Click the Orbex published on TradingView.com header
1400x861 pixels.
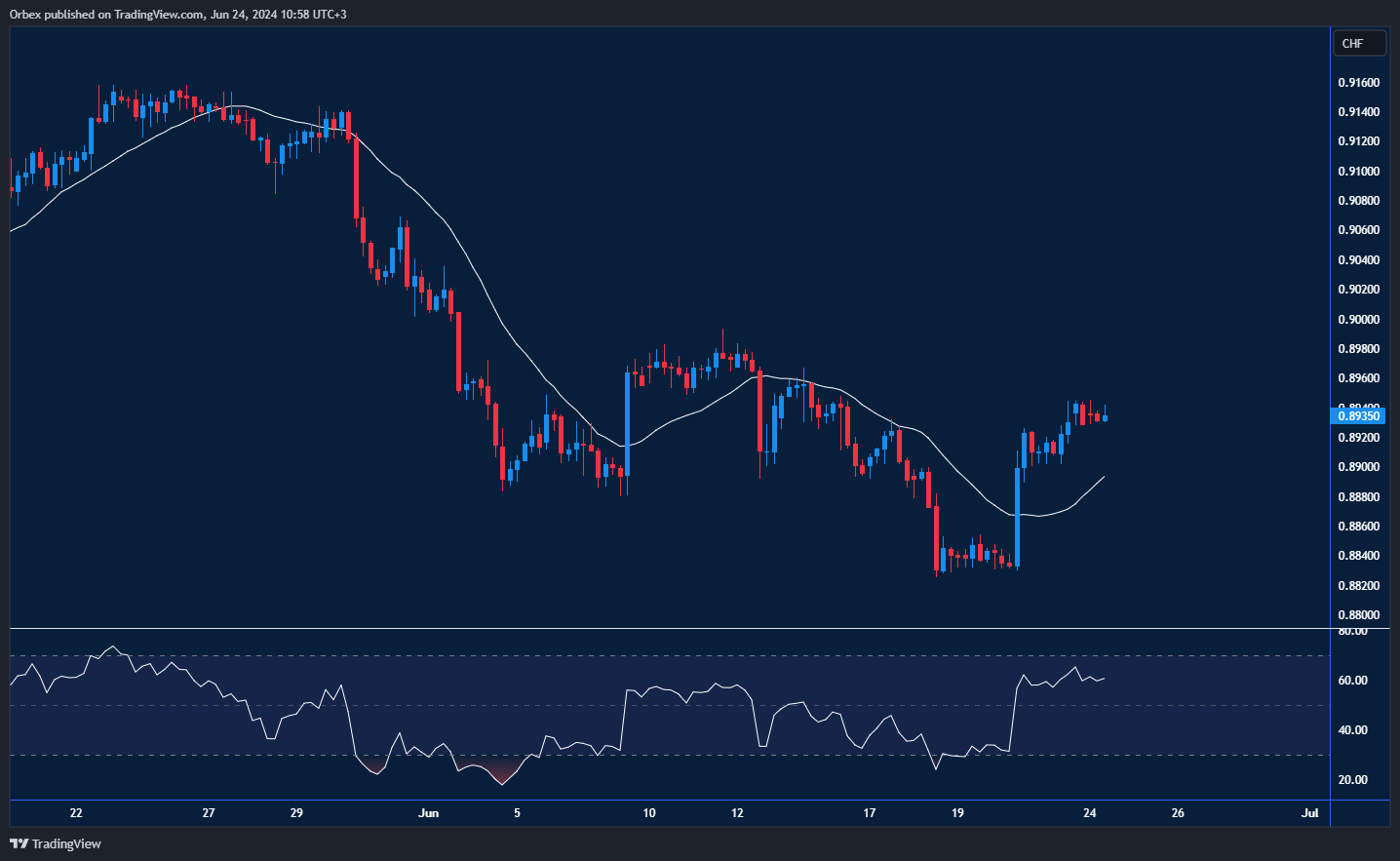pyautogui.click(x=177, y=14)
